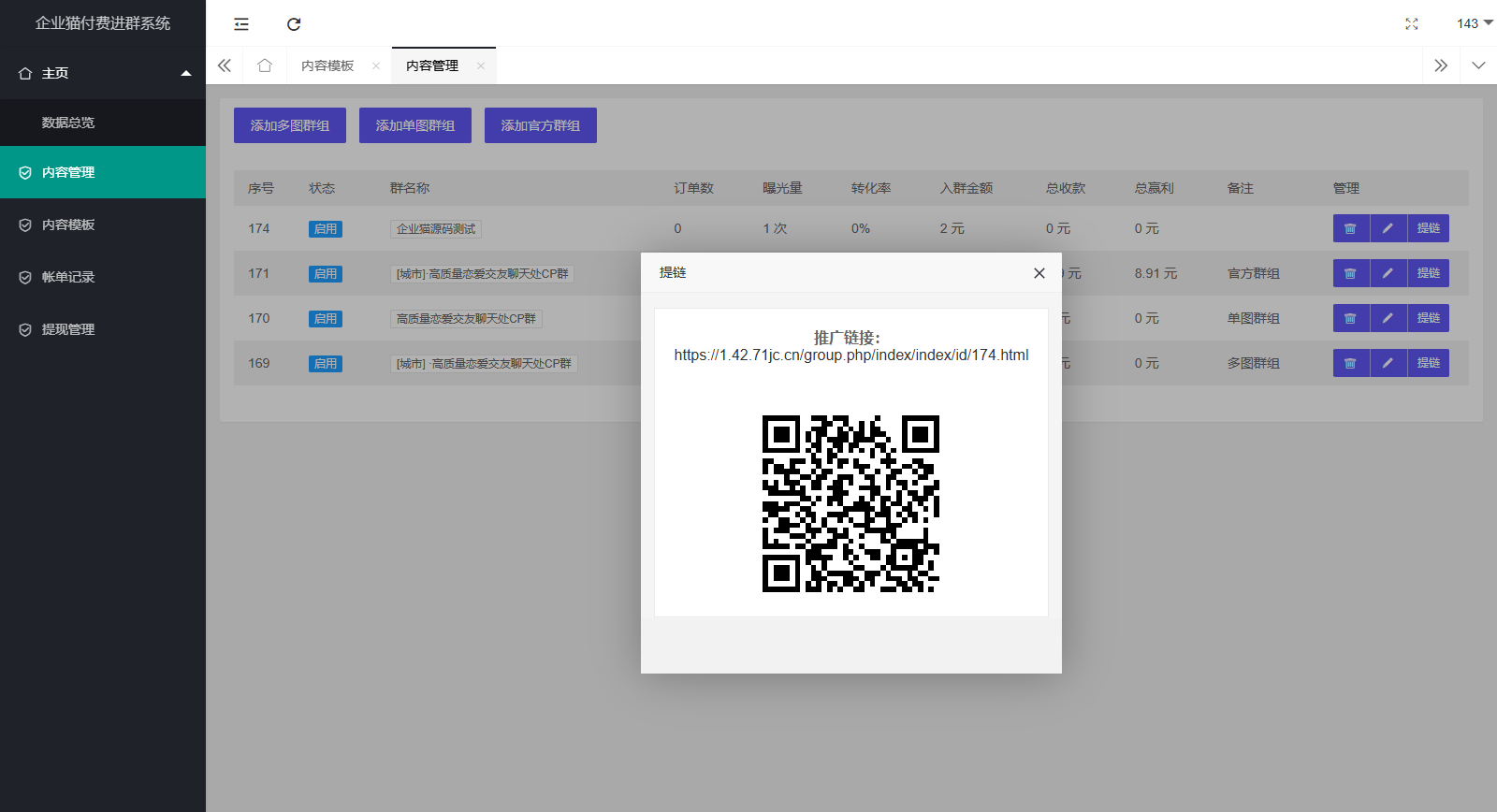The image size is (1497, 812).
Task: Switch to the 内容模板 tab
Action: [x=327, y=65]
